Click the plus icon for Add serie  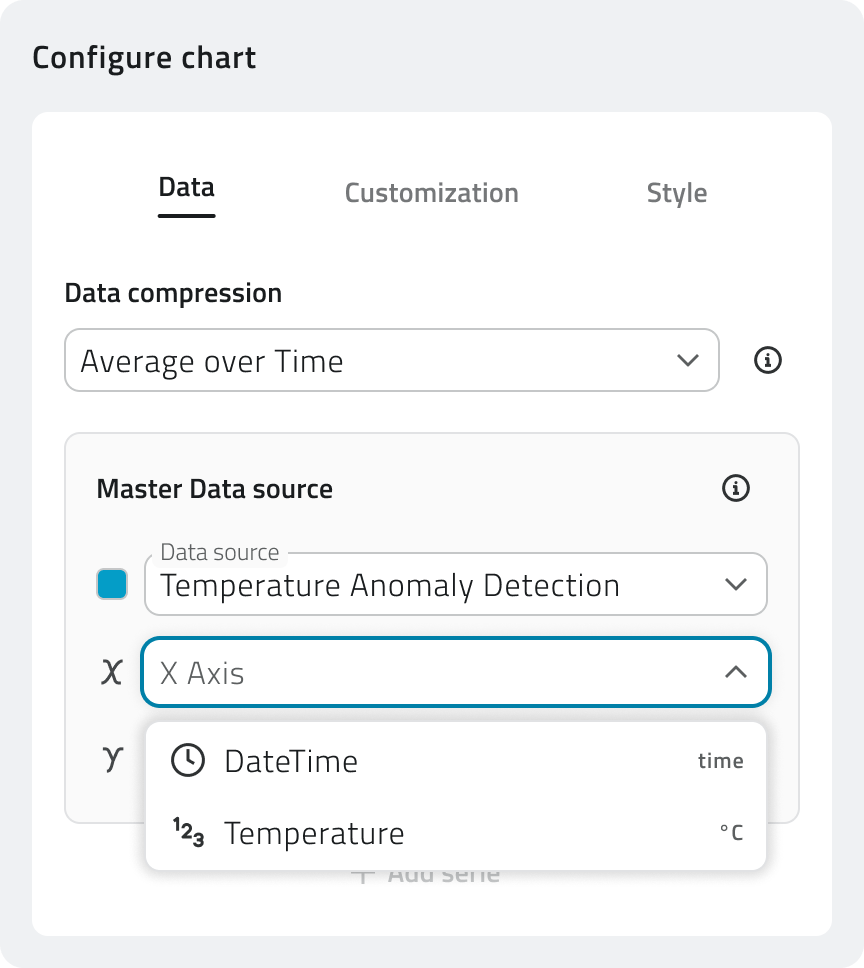363,875
